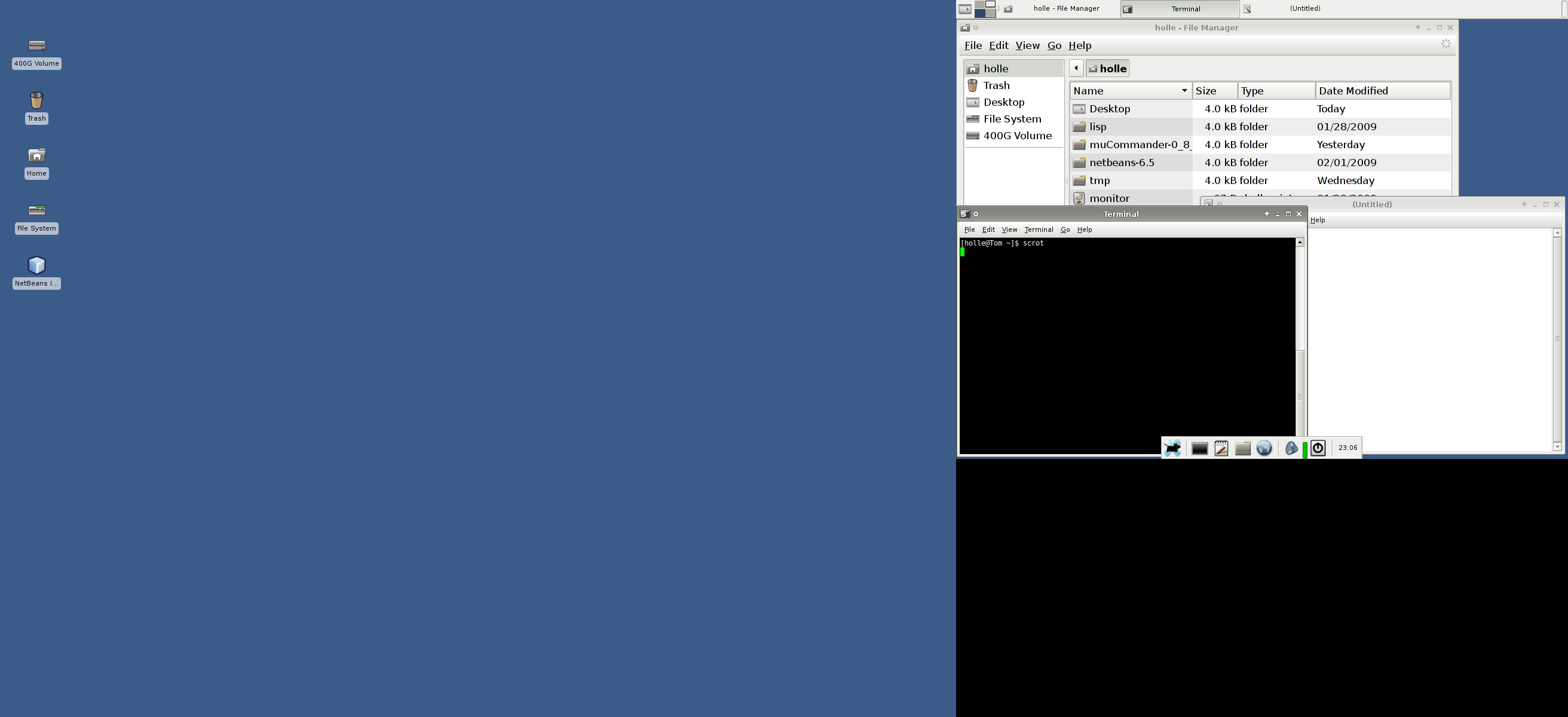Open the notepad editor launcher

[x=1221, y=449]
